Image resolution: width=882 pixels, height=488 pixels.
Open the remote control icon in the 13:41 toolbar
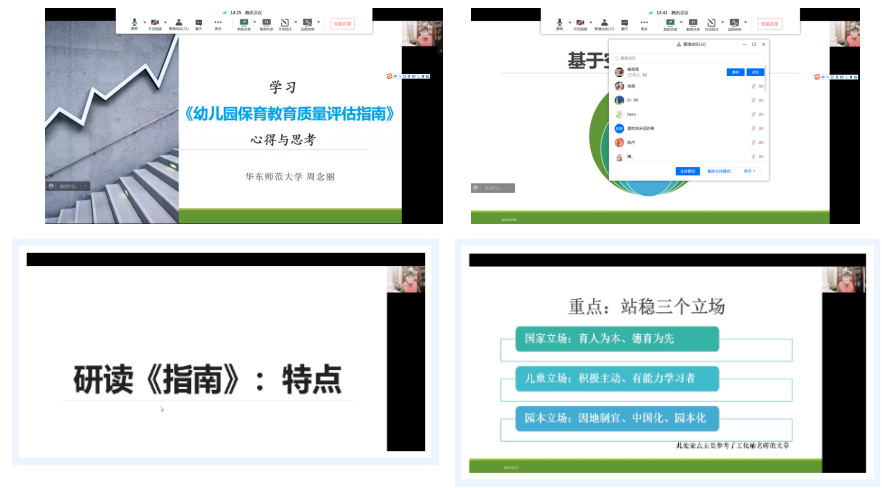click(734, 21)
